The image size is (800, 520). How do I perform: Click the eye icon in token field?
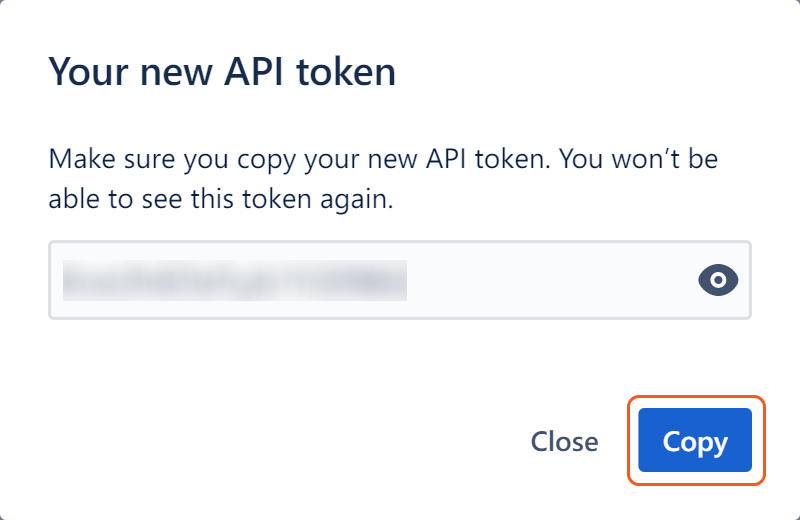(x=717, y=280)
